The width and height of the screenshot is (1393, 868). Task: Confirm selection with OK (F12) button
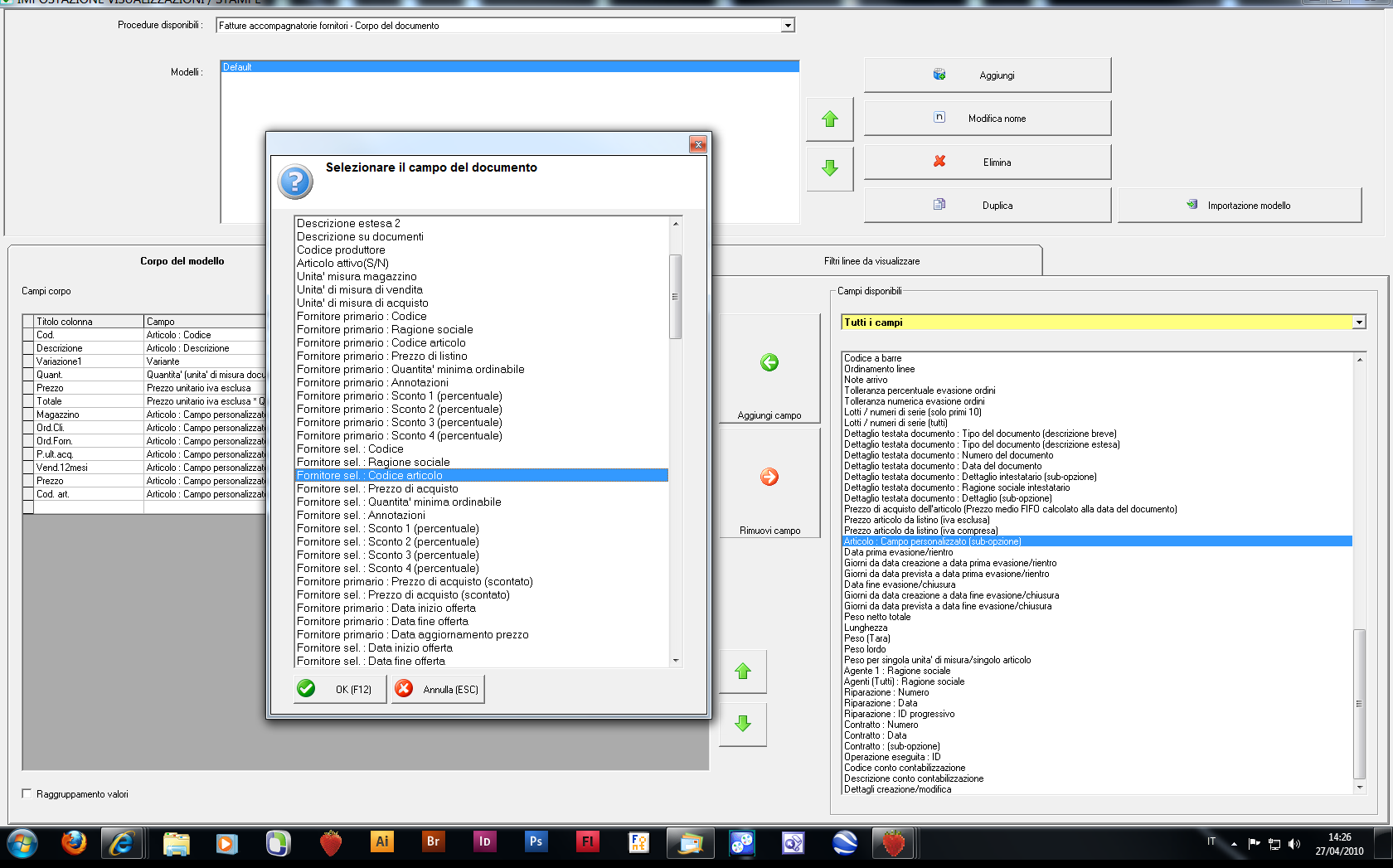tap(340, 689)
